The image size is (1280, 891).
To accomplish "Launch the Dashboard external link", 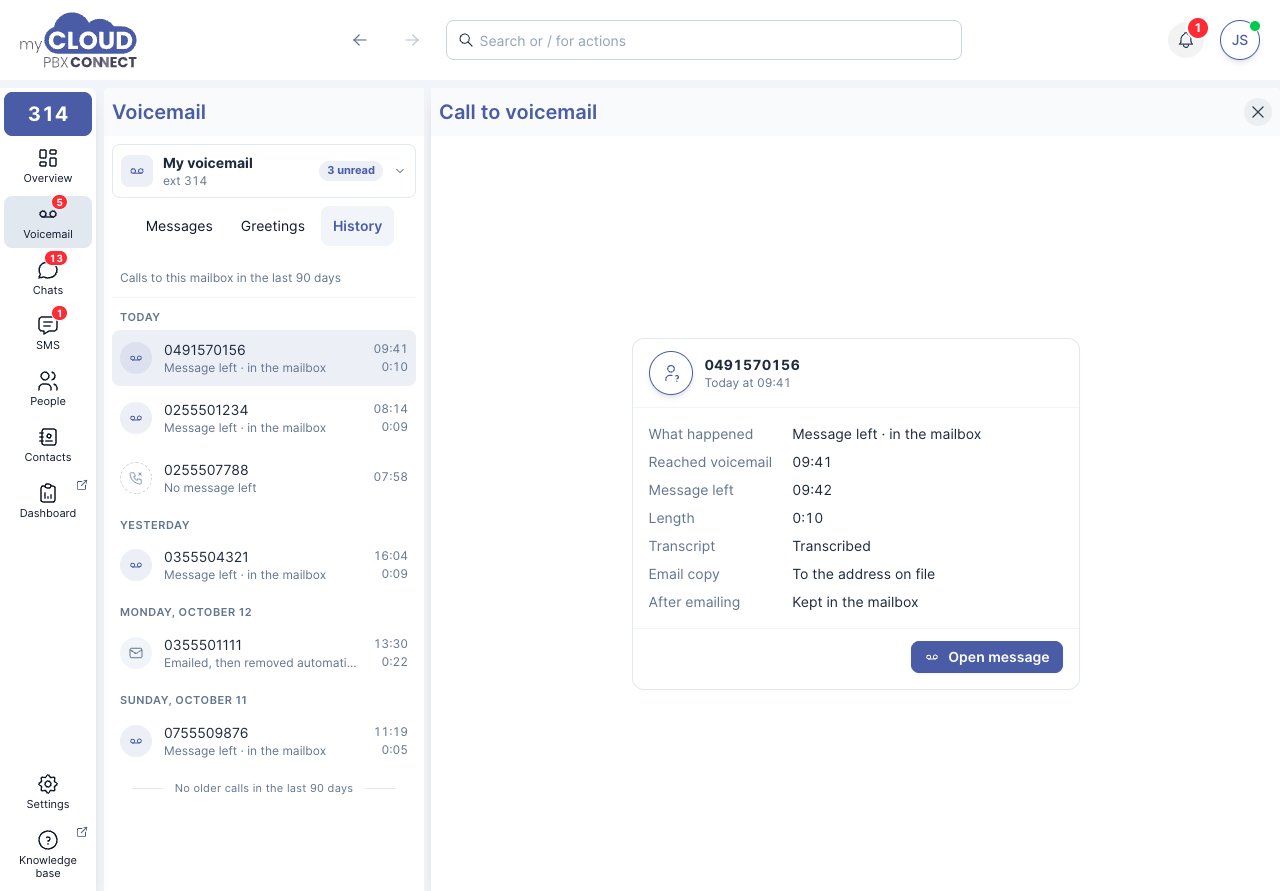I will (48, 501).
